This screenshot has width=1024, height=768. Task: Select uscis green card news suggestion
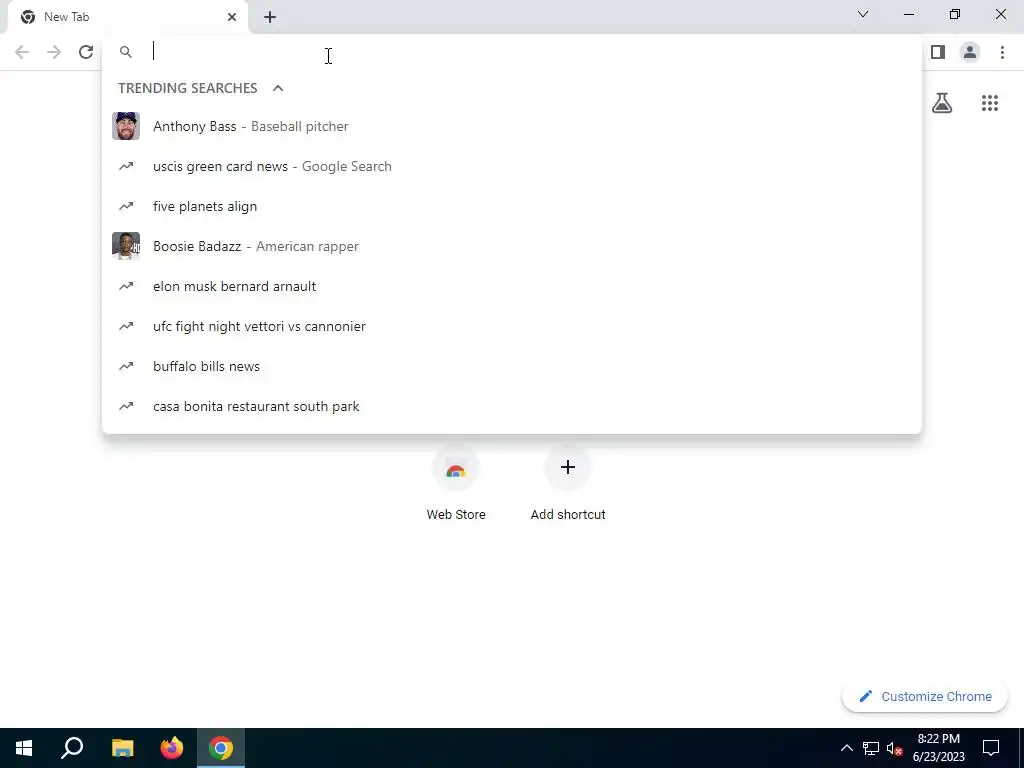coord(512,167)
